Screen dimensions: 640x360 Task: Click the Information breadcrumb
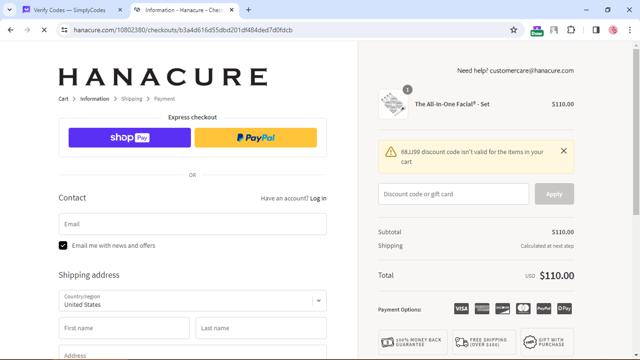(x=95, y=99)
